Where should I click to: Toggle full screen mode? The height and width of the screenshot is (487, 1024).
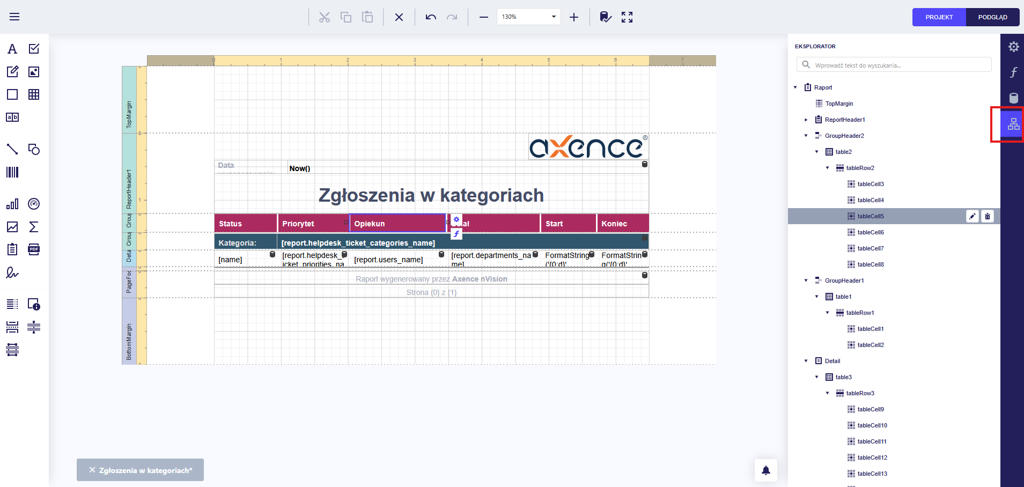coord(627,17)
